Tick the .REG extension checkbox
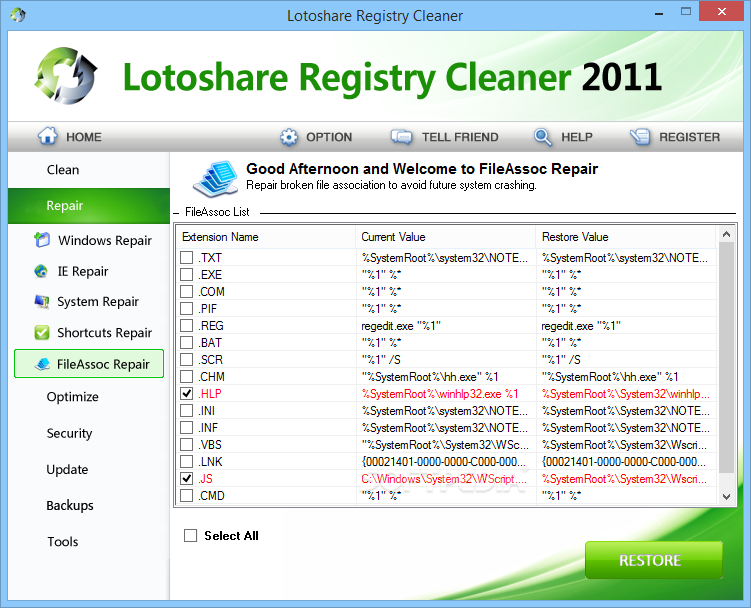The height and width of the screenshot is (608, 751). click(186, 326)
